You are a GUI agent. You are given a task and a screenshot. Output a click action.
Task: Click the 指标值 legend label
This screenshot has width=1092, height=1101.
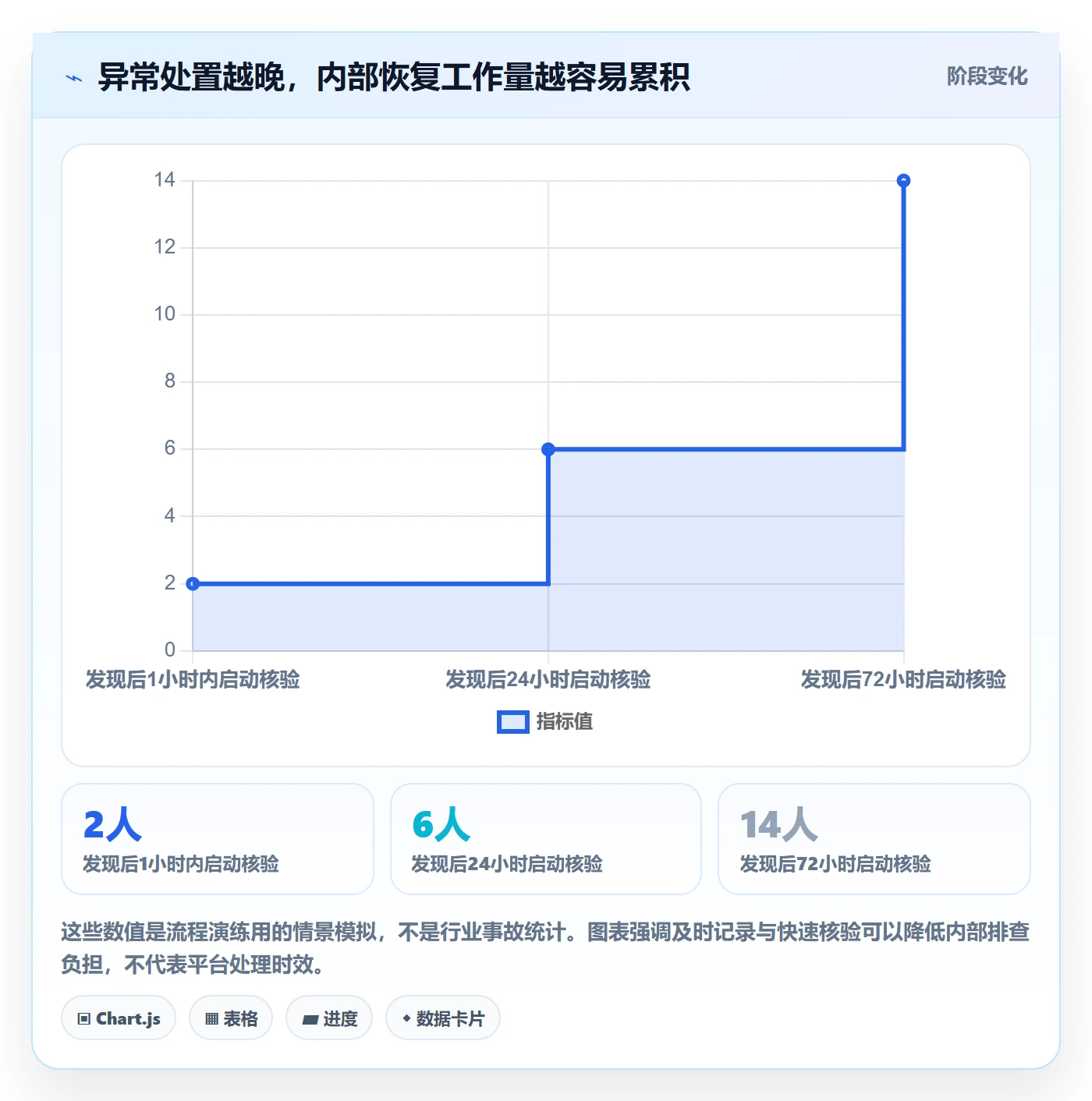565,722
